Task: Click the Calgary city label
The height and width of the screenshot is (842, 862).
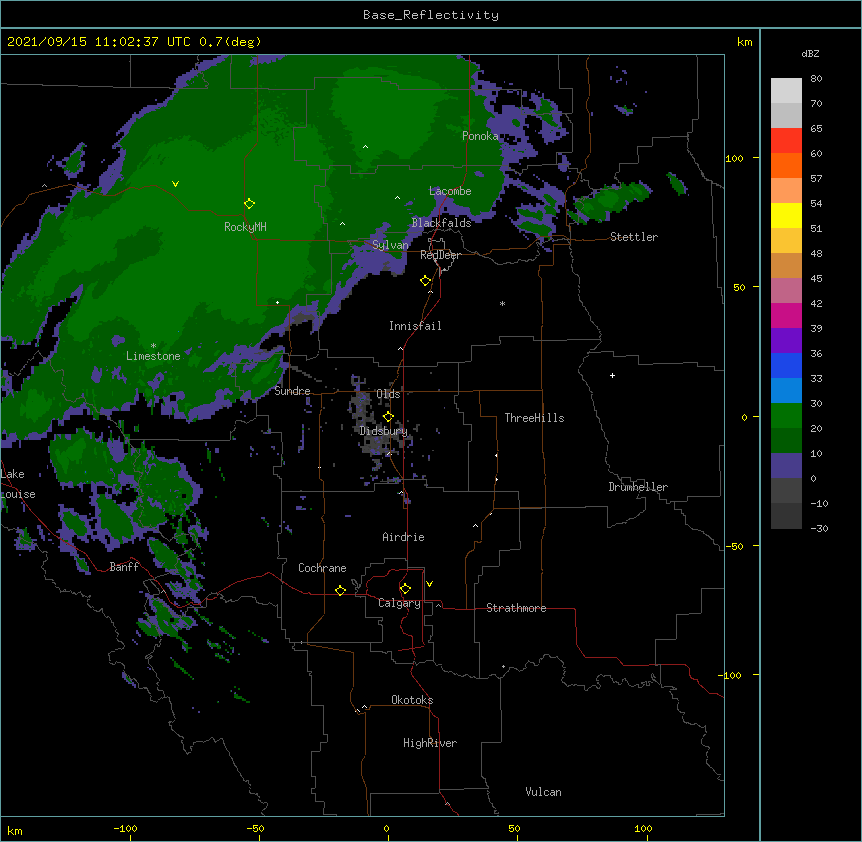Action: (399, 603)
